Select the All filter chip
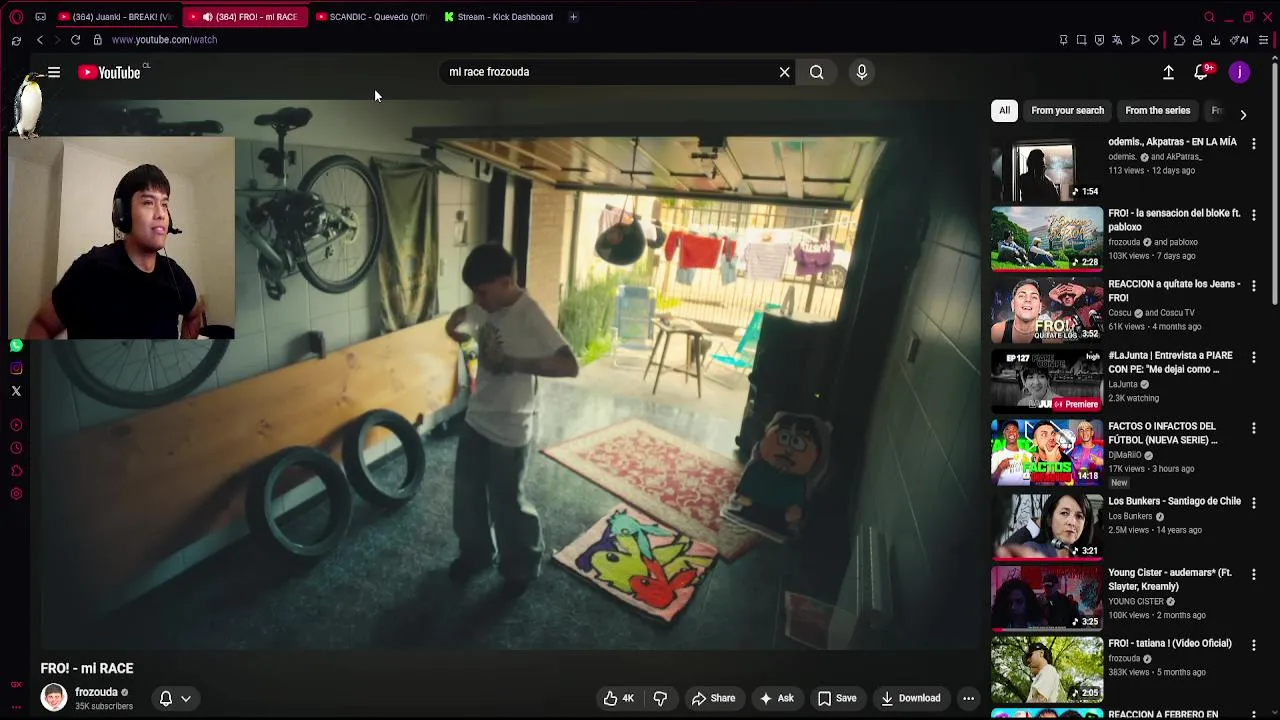Viewport: 1280px width, 720px height. (x=1004, y=111)
